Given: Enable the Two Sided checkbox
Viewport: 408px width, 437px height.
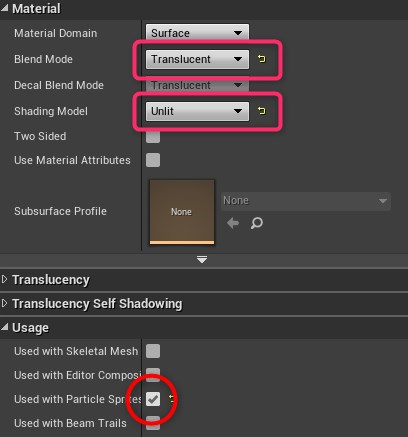Looking at the screenshot, I should point(153,137).
